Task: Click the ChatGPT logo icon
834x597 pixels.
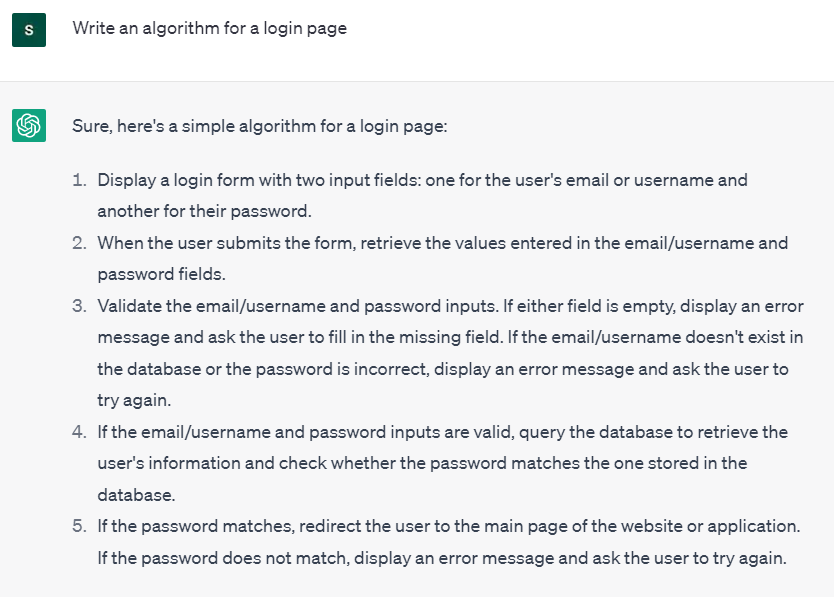Action: point(28,125)
